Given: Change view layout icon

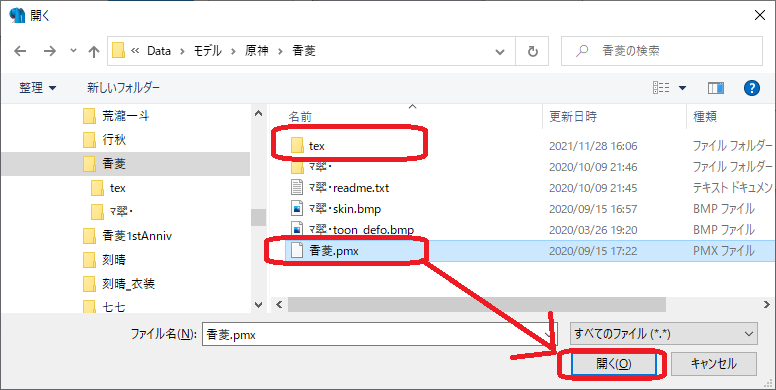Looking at the screenshot, I should (x=661, y=88).
